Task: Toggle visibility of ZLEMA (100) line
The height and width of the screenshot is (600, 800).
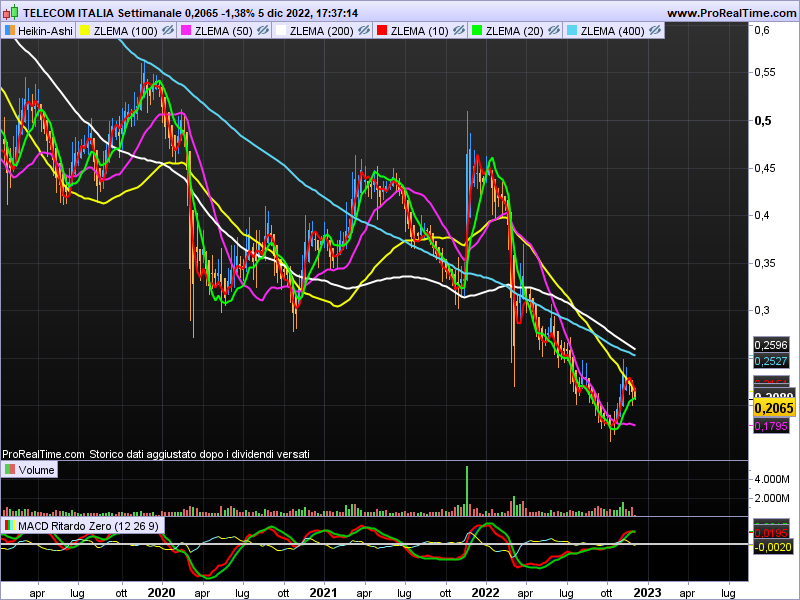Action: (169, 31)
